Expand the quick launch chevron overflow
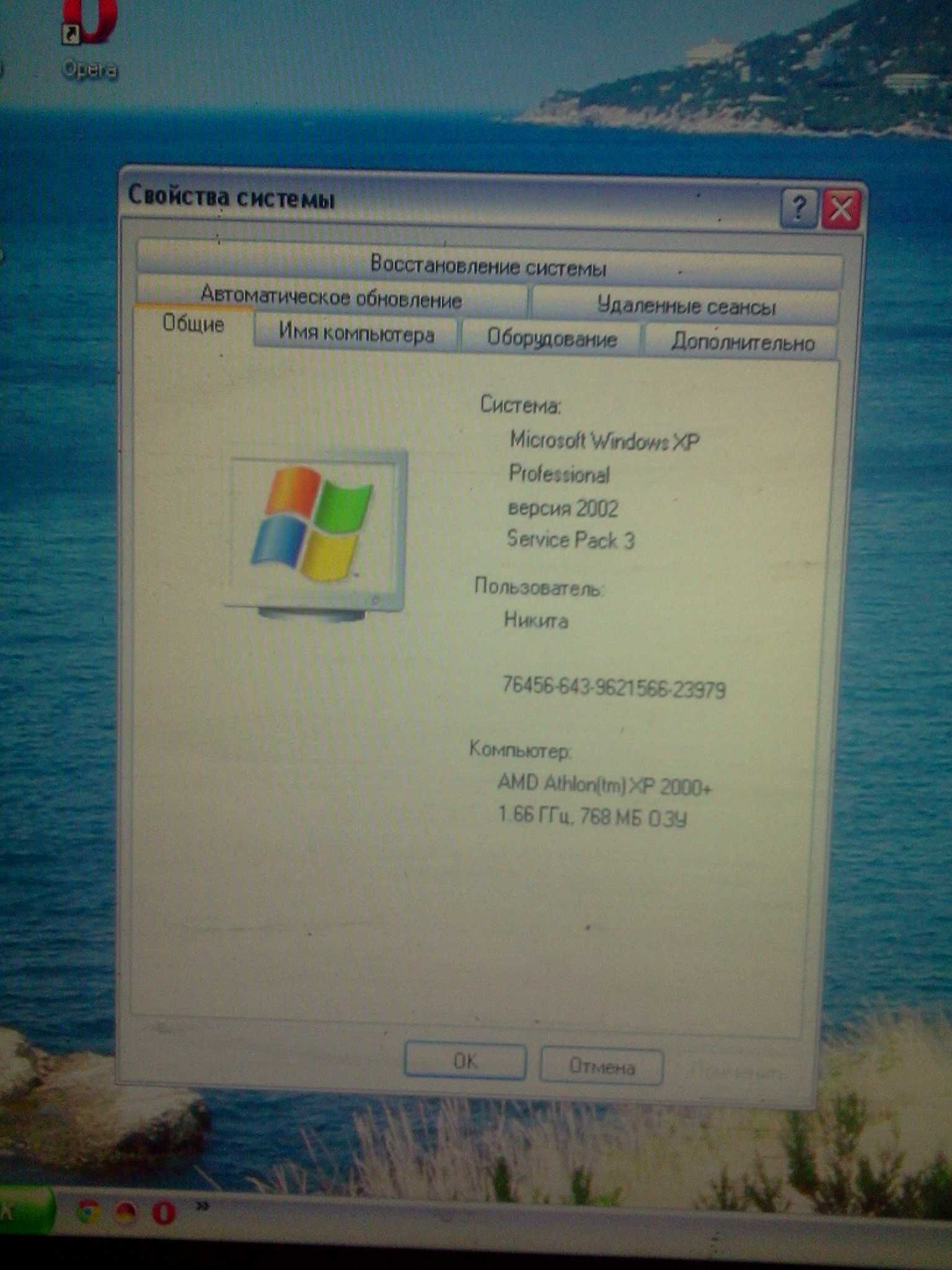This screenshot has height=1270, width=952. [202, 1206]
